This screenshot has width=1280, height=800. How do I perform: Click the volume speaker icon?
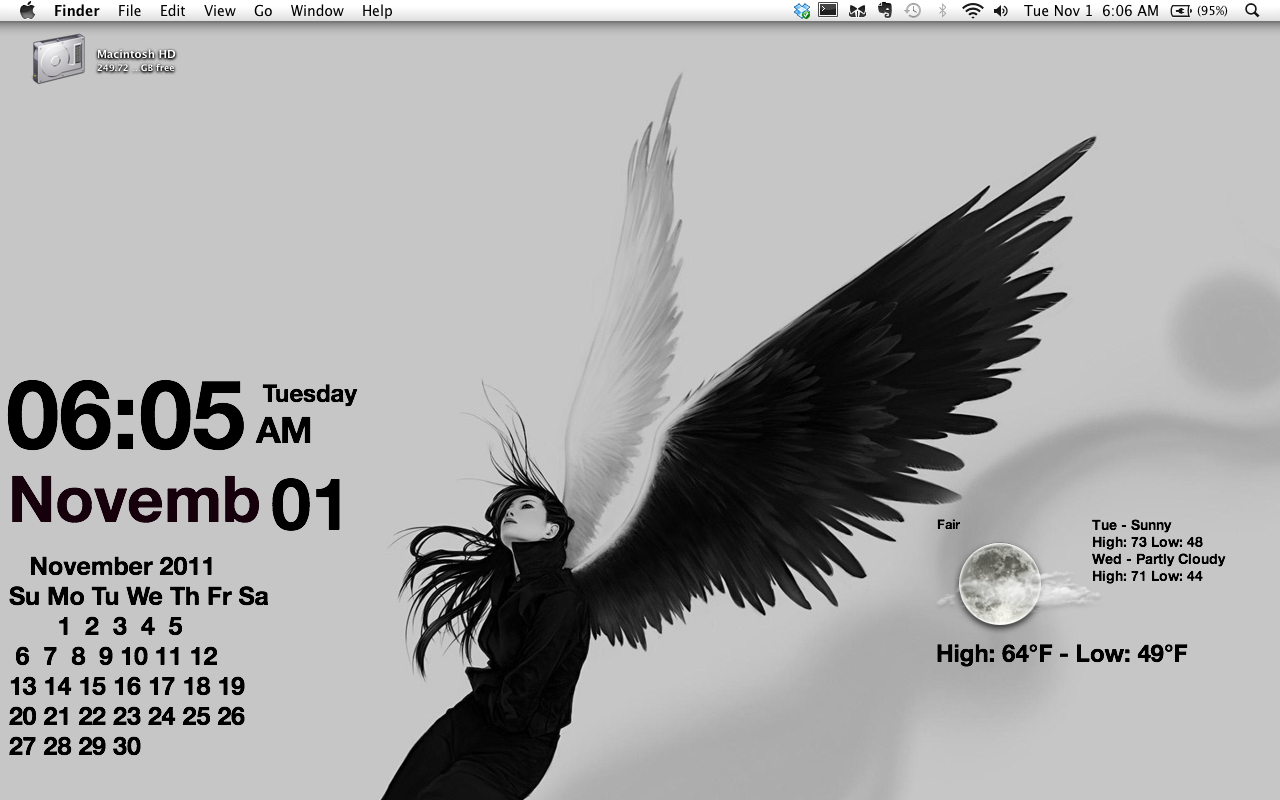[x=1001, y=11]
